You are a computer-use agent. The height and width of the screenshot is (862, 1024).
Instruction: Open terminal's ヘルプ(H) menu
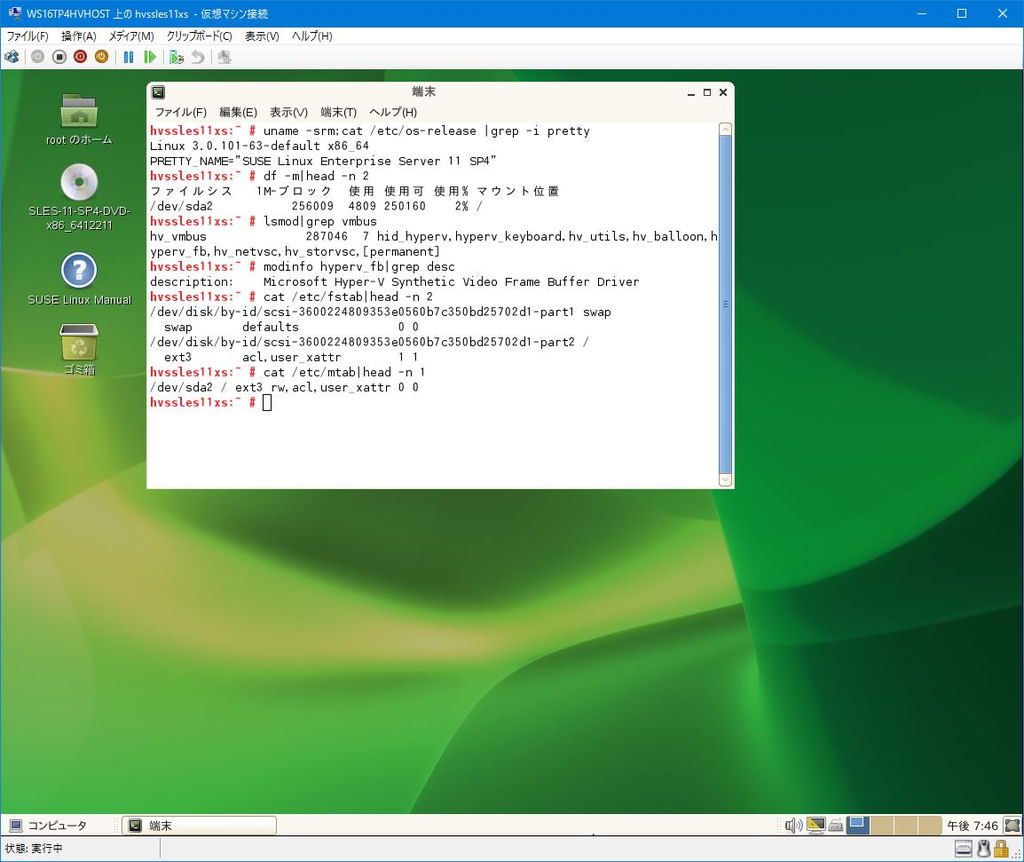coord(393,112)
